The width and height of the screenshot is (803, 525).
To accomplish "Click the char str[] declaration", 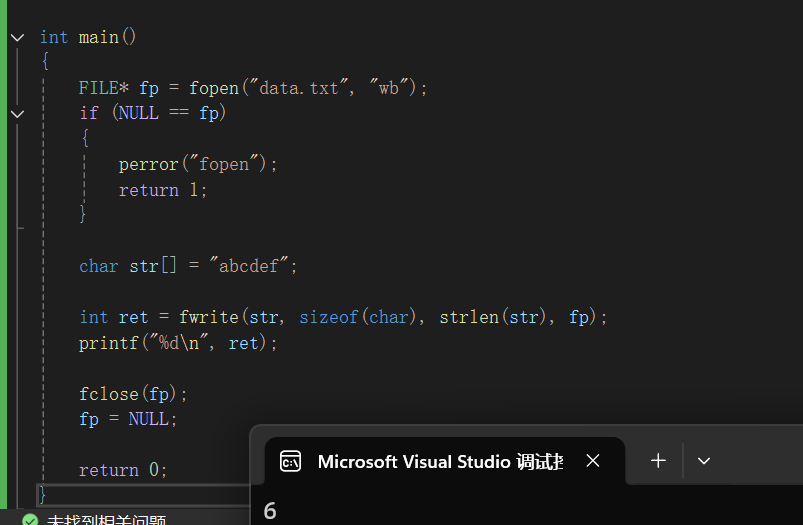I will pyautogui.click(x=128, y=266).
